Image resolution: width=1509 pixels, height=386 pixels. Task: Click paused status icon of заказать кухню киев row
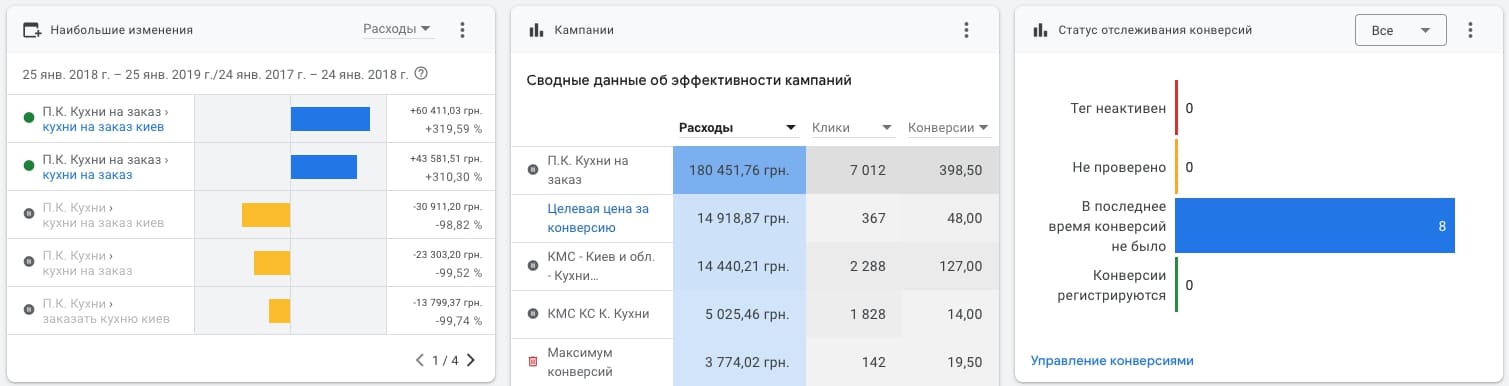click(29, 311)
